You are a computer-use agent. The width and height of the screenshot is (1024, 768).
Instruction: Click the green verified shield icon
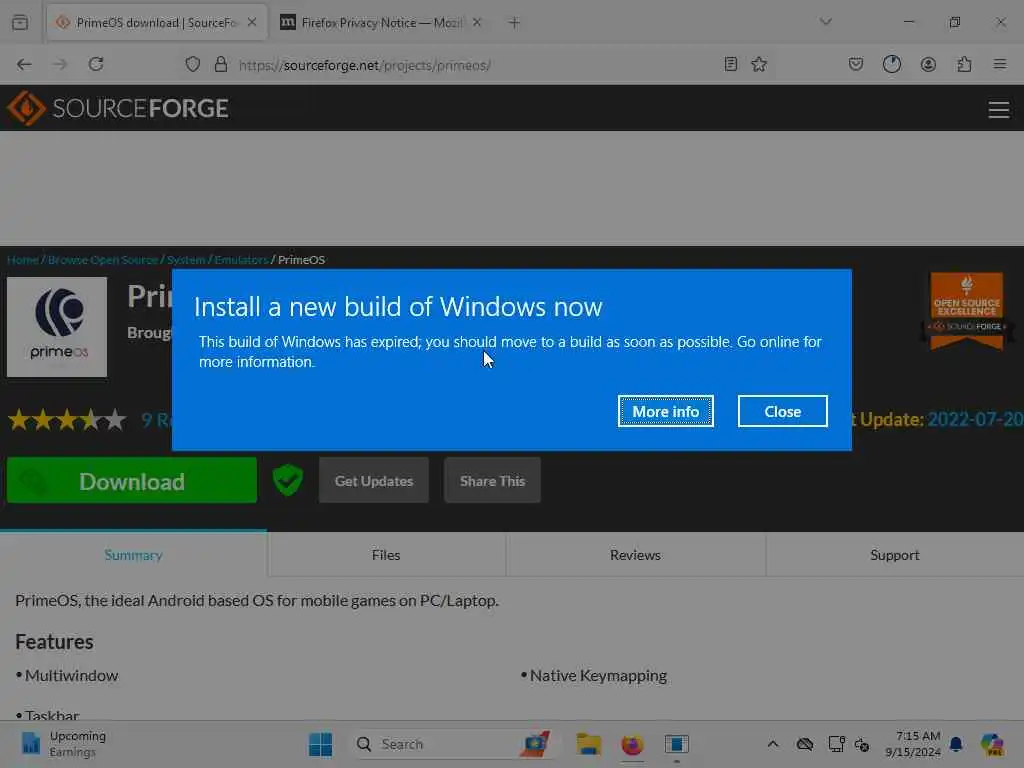coord(288,481)
